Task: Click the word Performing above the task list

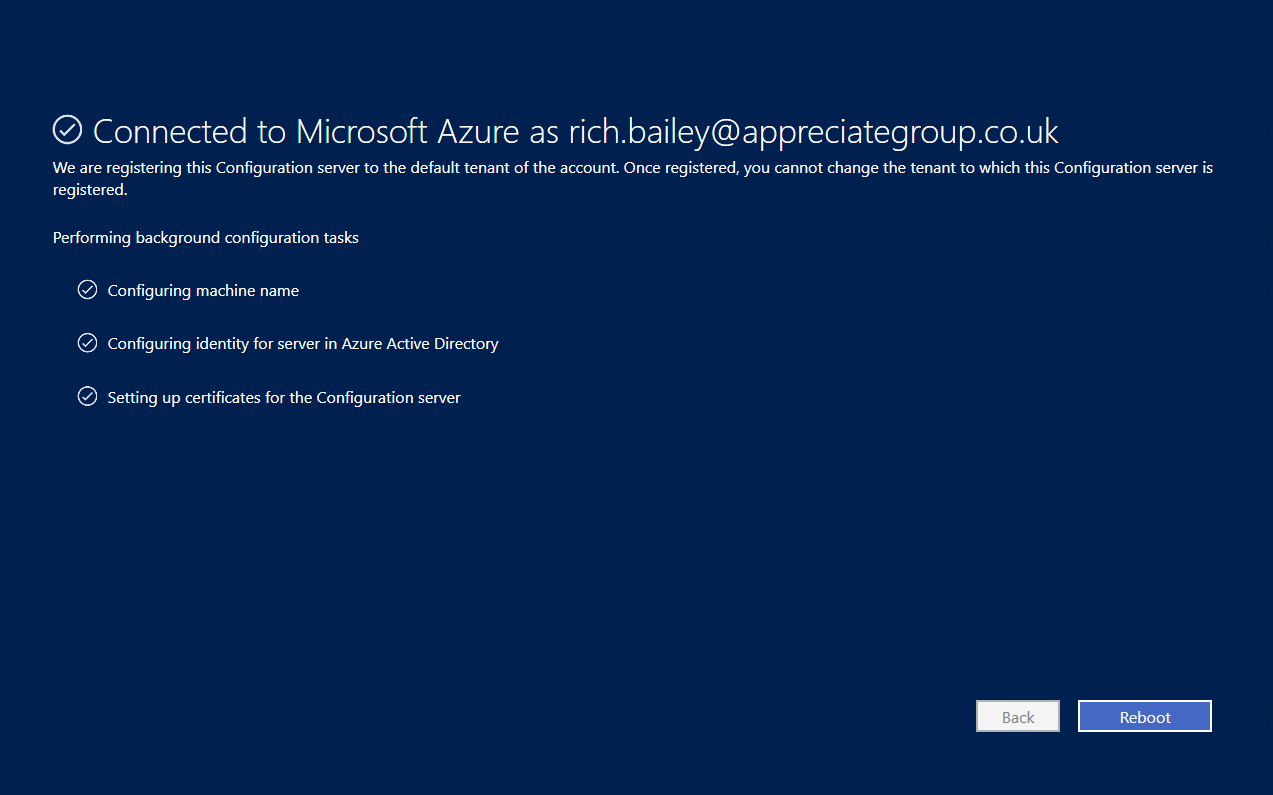Action: 92,238
